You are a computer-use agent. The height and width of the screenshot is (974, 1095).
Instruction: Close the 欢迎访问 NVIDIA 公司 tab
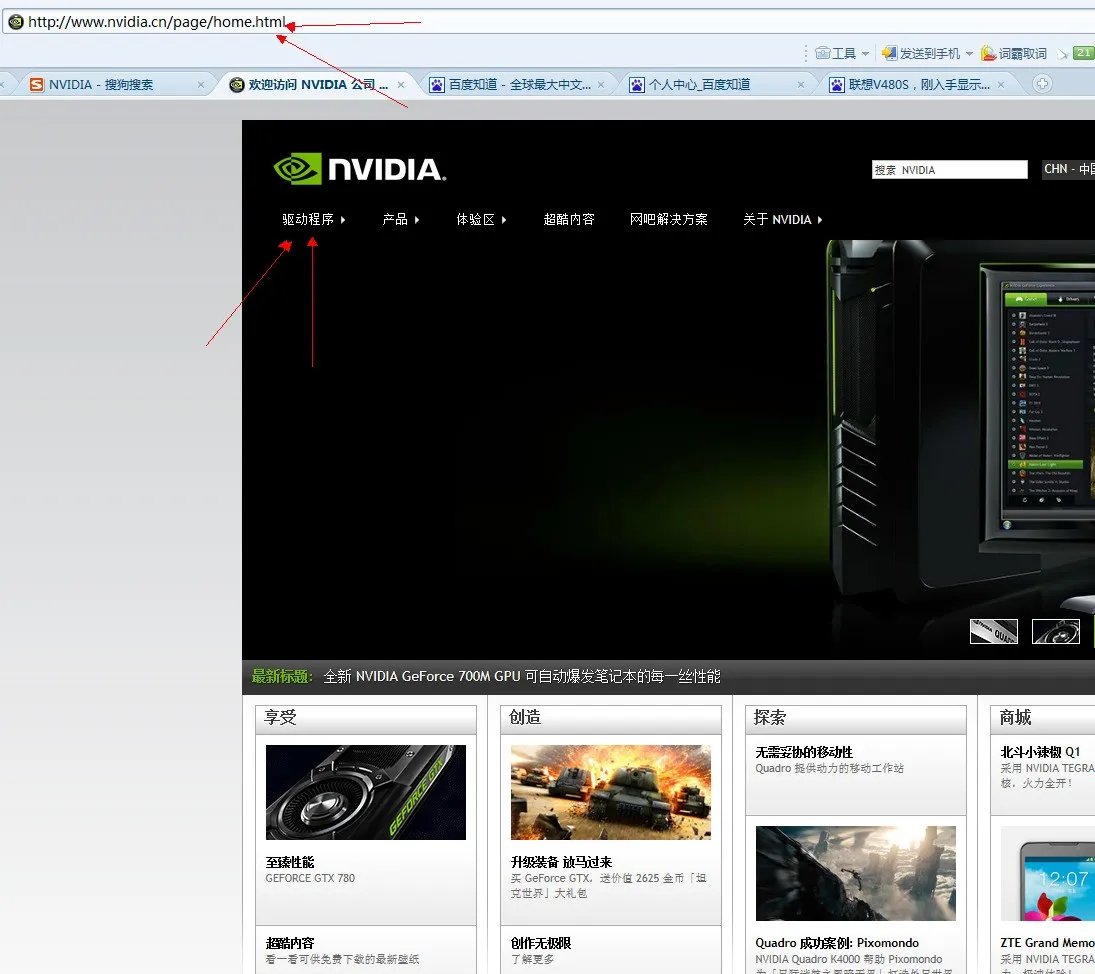[401, 84]
